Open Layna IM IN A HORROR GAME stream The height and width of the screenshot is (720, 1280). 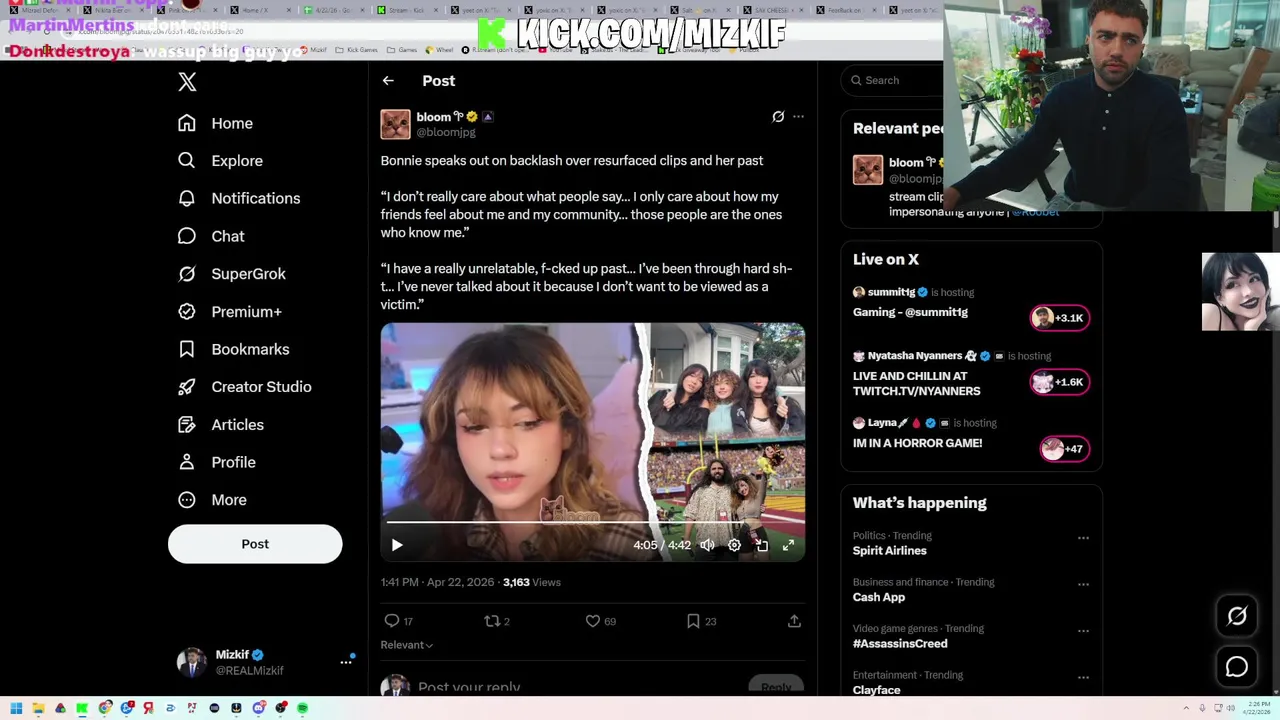[917, 443]
